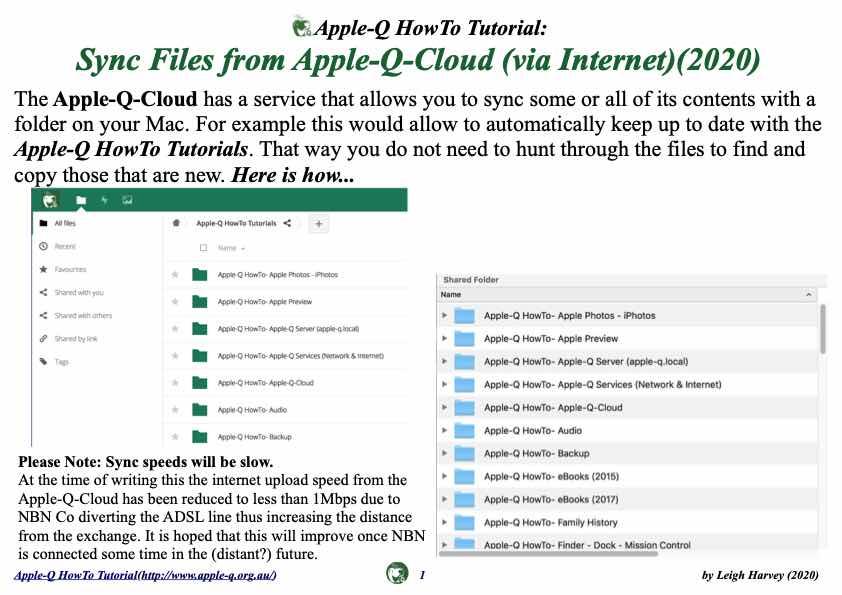Click green folder icon of Apple Photos - iPhotos

pos(200,274)
